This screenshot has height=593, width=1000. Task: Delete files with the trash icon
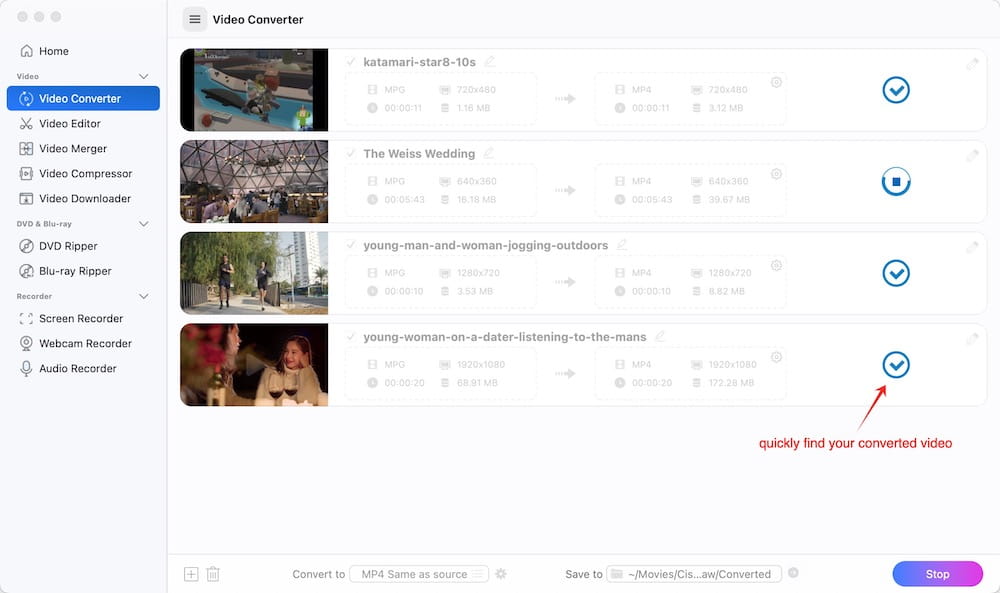coord(213,574)
